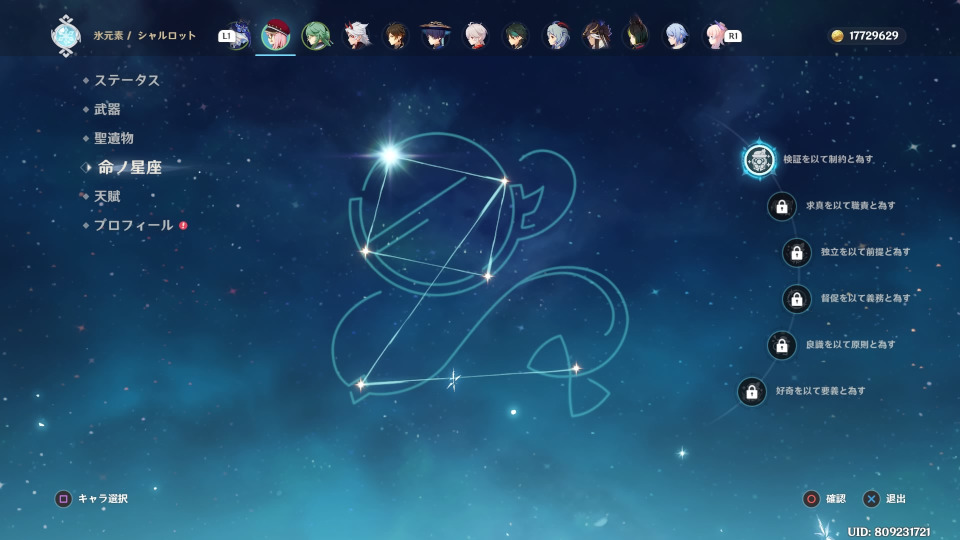Select the green-haired Baizhu portrait
This screenshot has height=540, width=960.
coord(316,36)
